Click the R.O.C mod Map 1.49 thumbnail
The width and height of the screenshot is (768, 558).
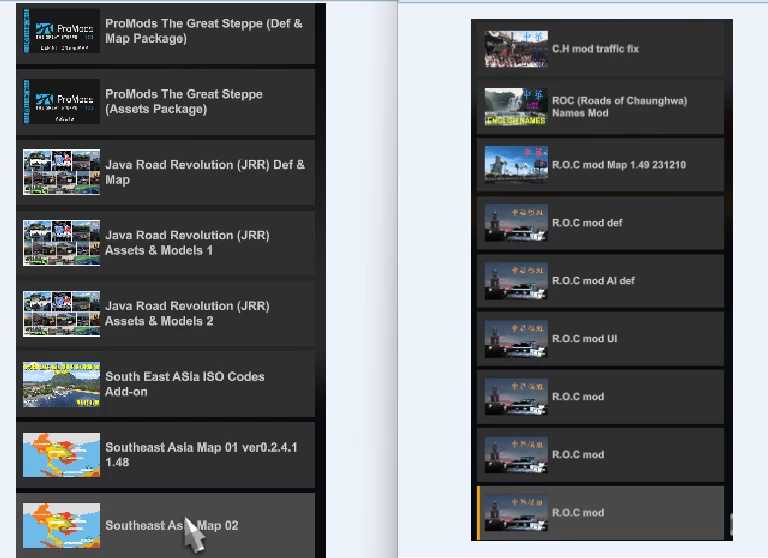click(516, 165)
